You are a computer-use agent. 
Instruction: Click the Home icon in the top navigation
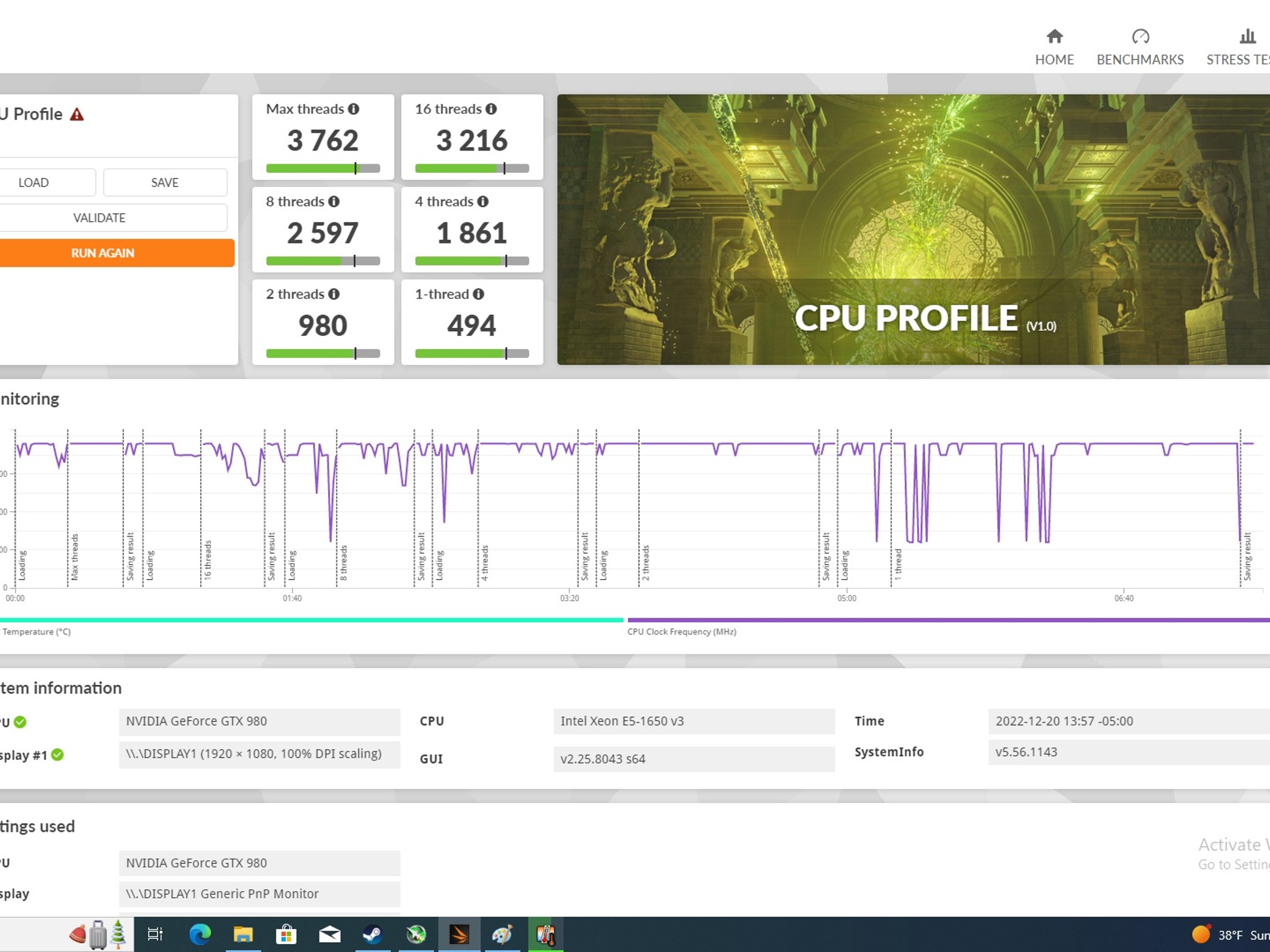[1054, 37]
